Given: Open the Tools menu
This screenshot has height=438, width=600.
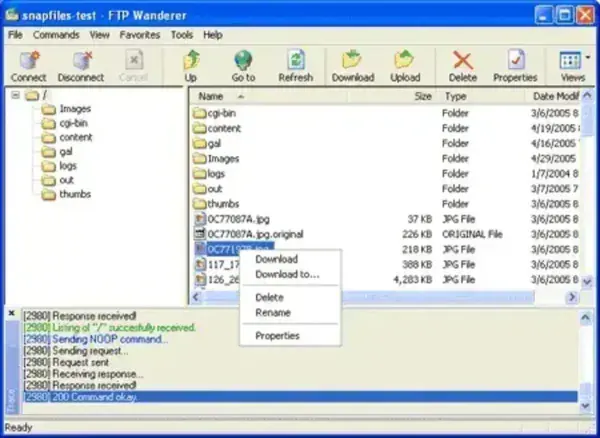Looking at the screenshot, I should coord(182,35).
